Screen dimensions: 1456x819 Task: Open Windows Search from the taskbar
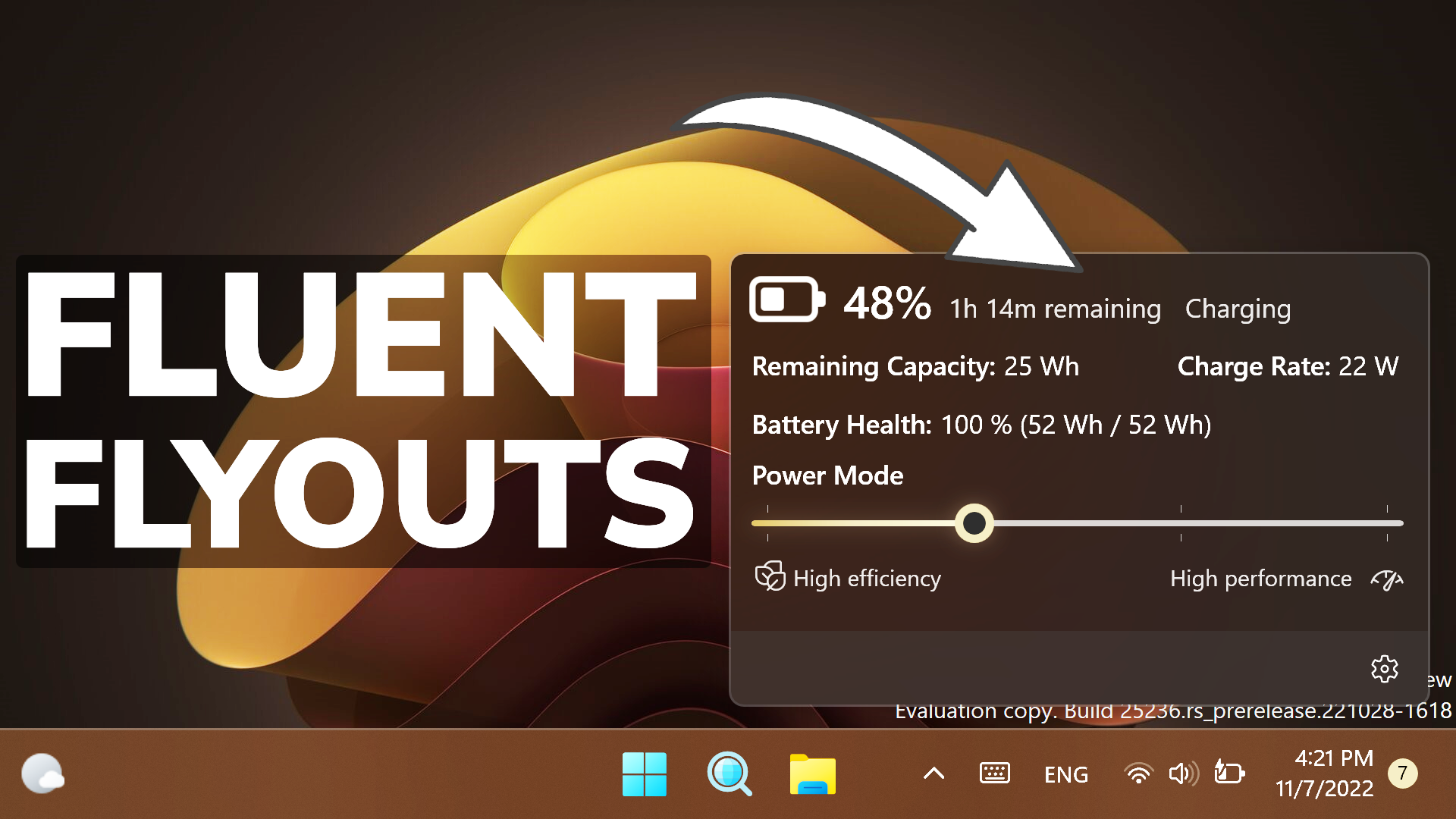coord(729,773)
